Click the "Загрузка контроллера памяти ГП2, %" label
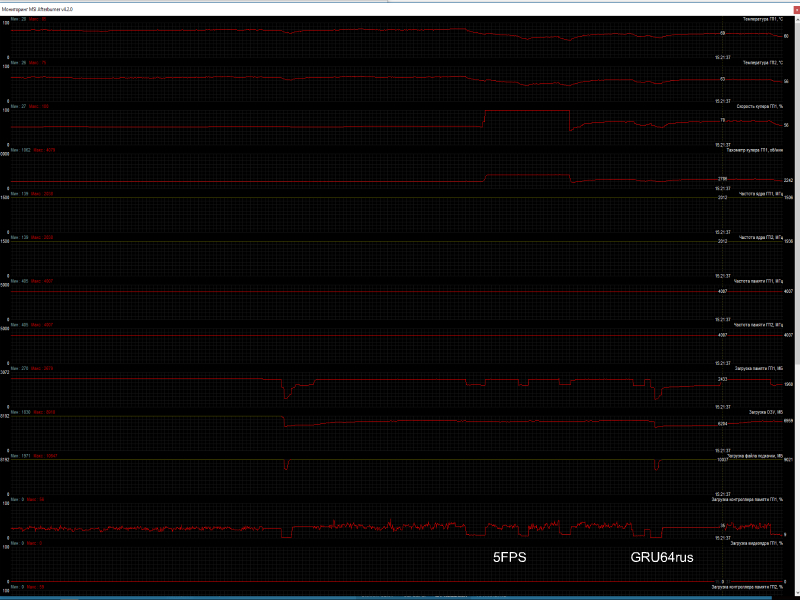The image size is (800, 600). click(x=747, y=587)
